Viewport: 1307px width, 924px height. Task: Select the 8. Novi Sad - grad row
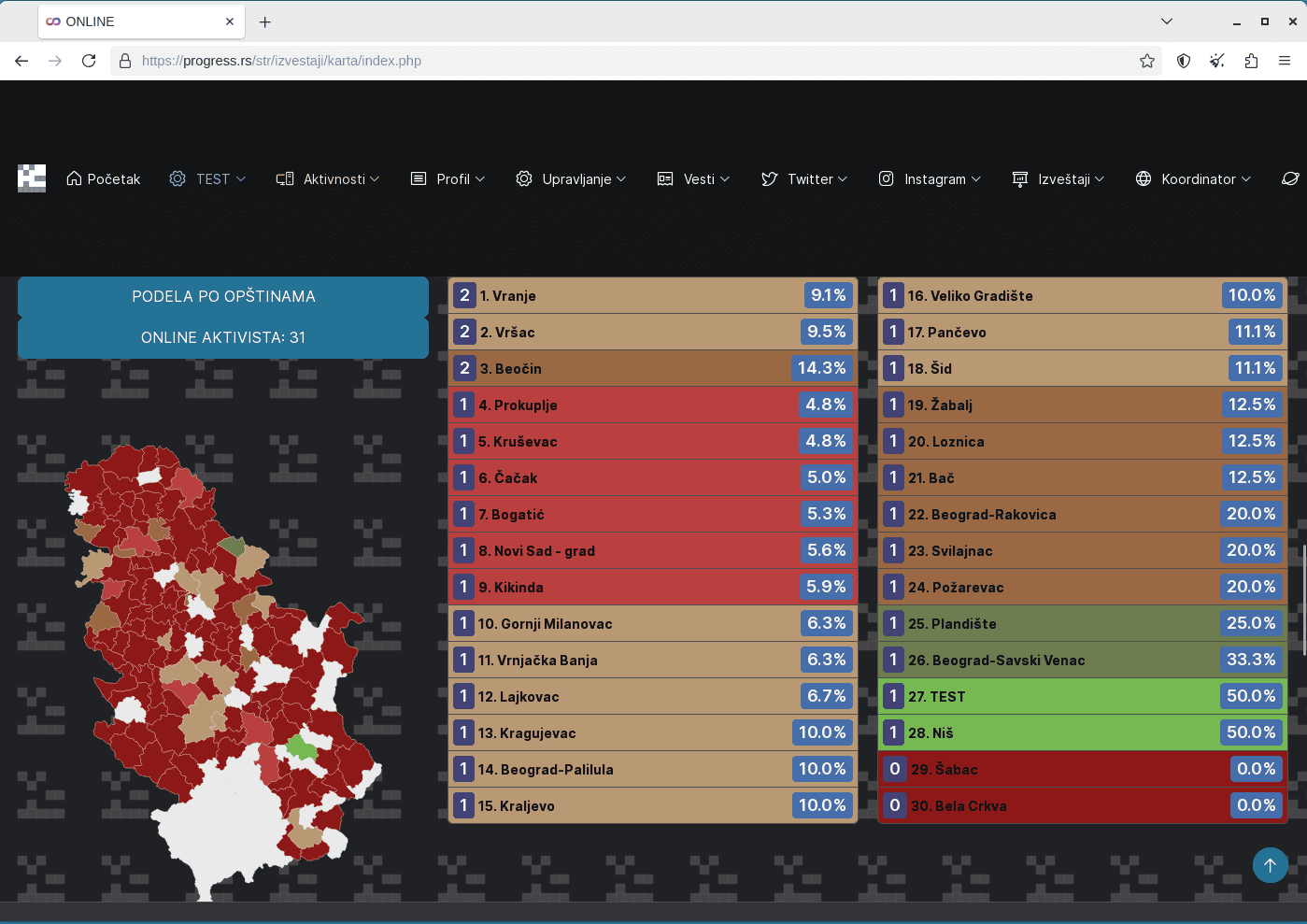point(653,550)
